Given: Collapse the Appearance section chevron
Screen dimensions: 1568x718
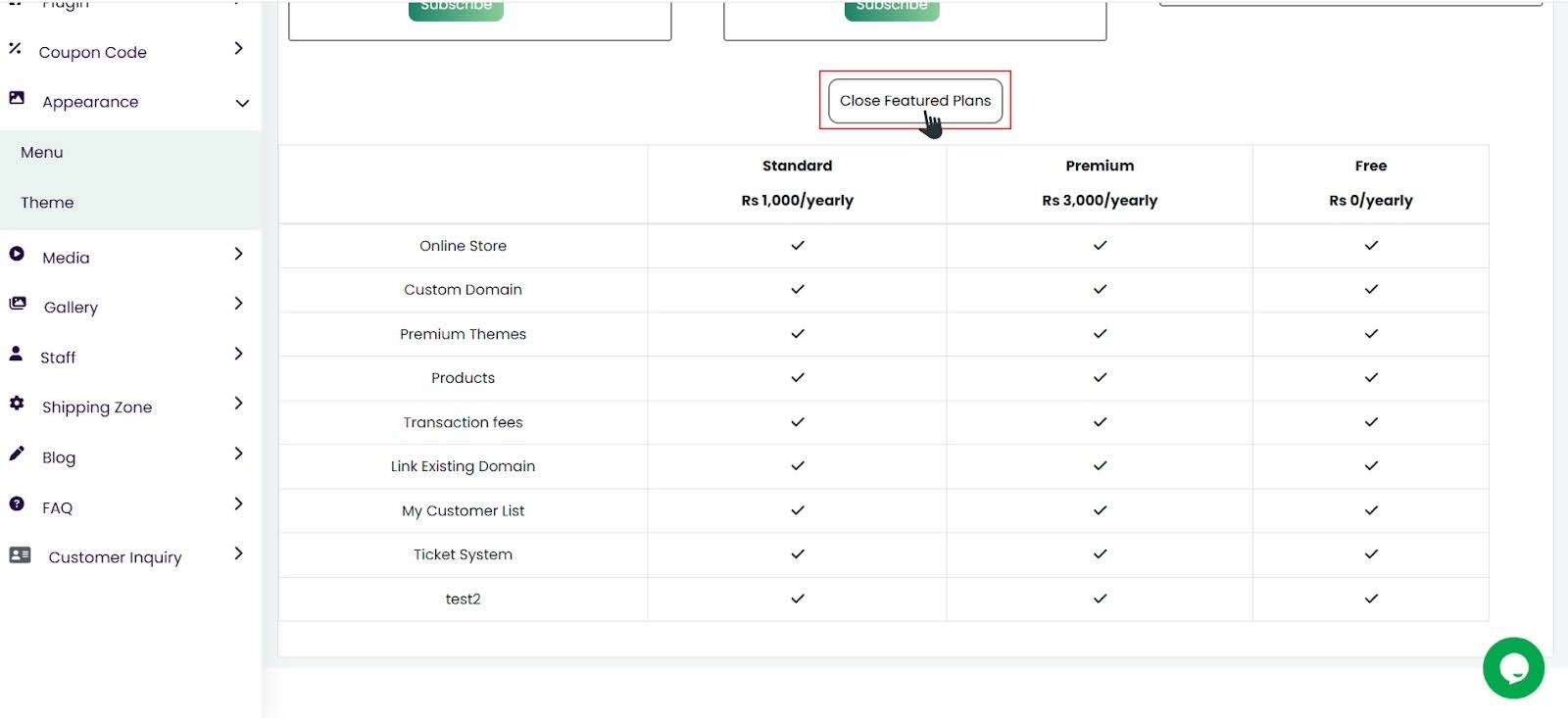Looking at the screenshot, I should [242, 103].
